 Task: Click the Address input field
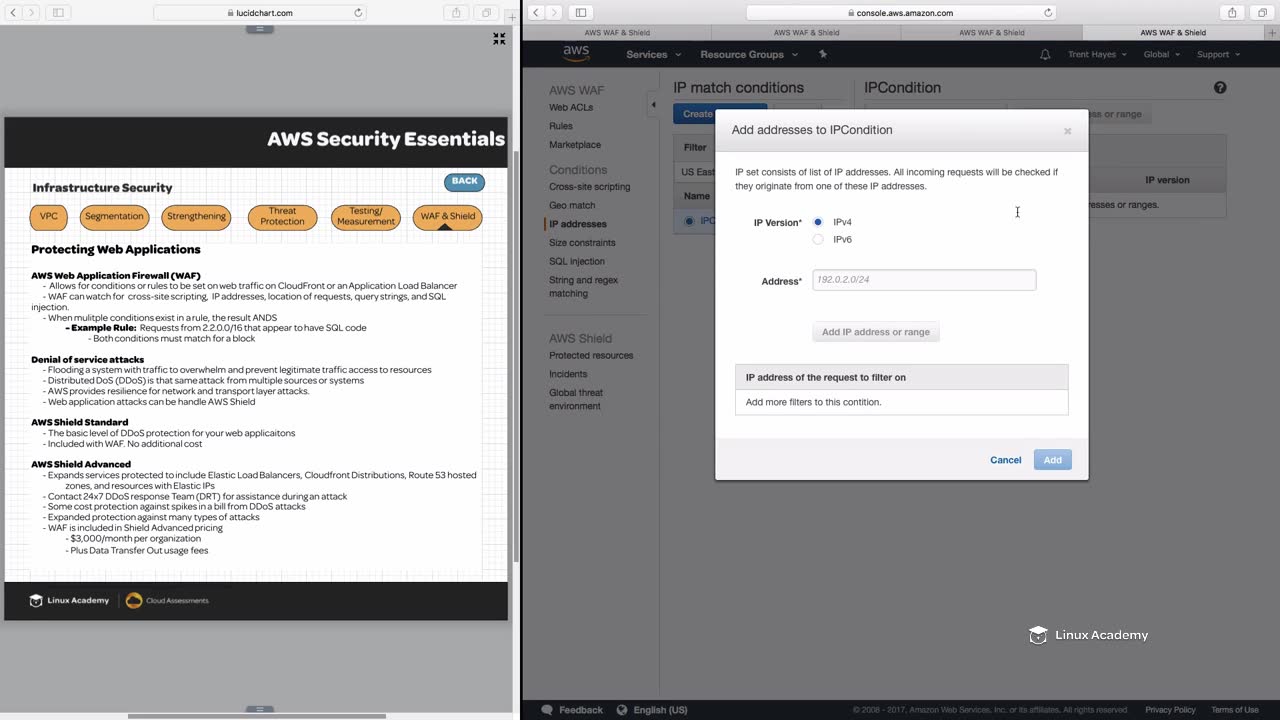[x=924, y=280]
